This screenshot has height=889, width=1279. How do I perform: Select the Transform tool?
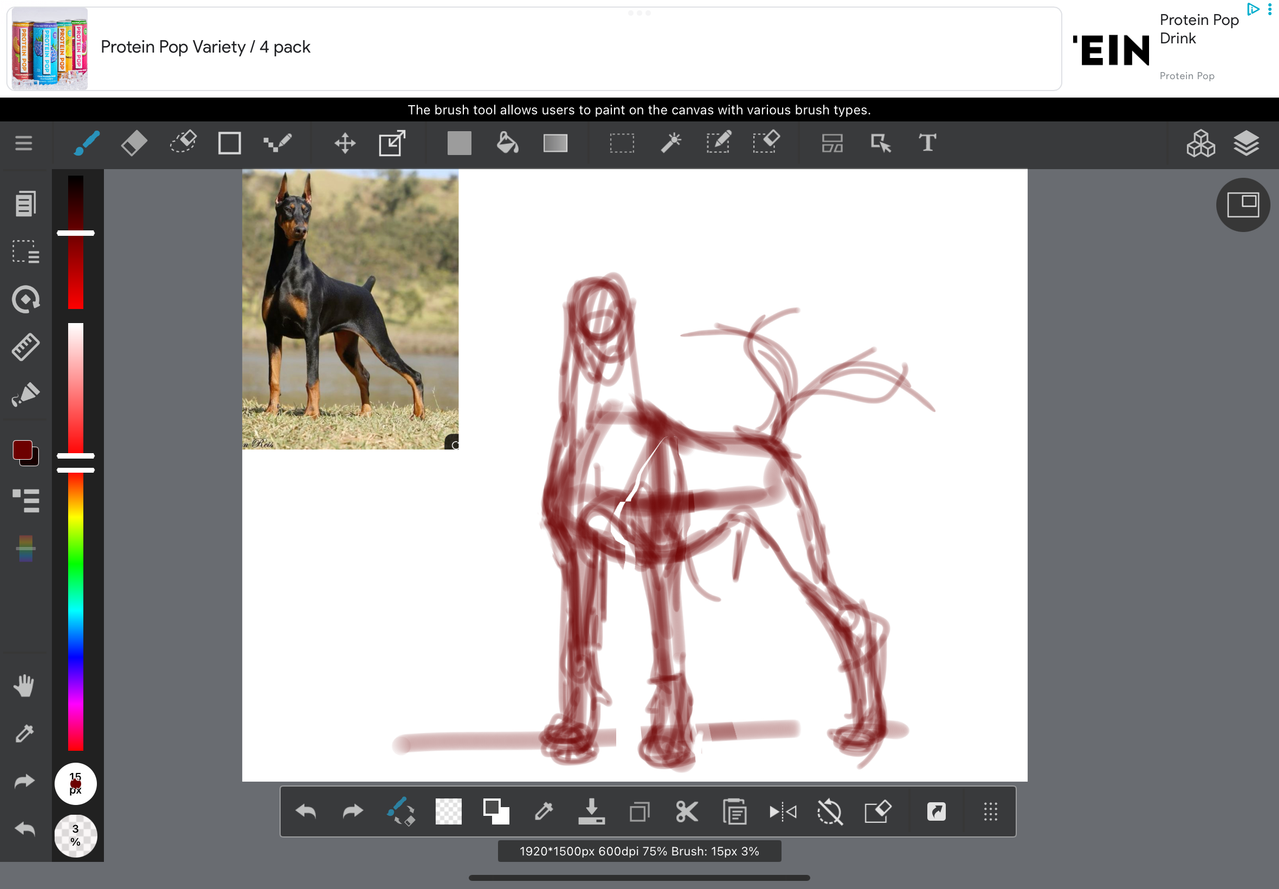point(392,143)
